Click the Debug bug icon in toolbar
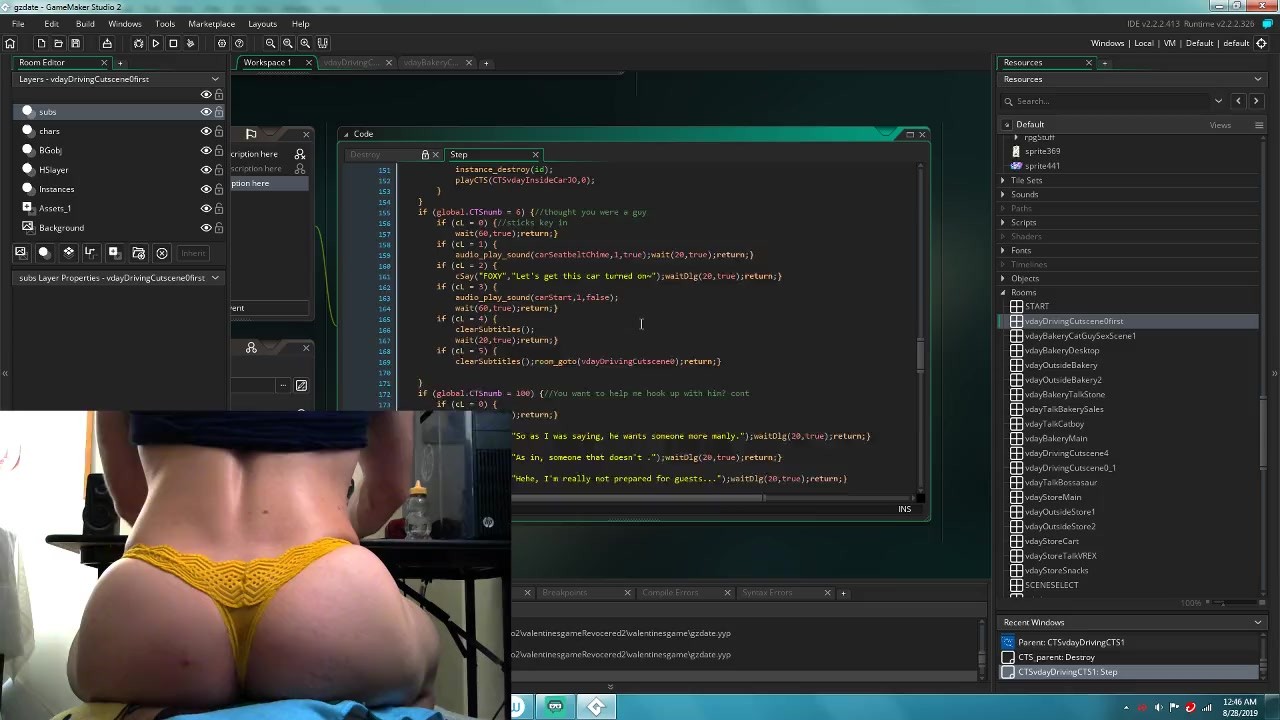 coord(138,43)
